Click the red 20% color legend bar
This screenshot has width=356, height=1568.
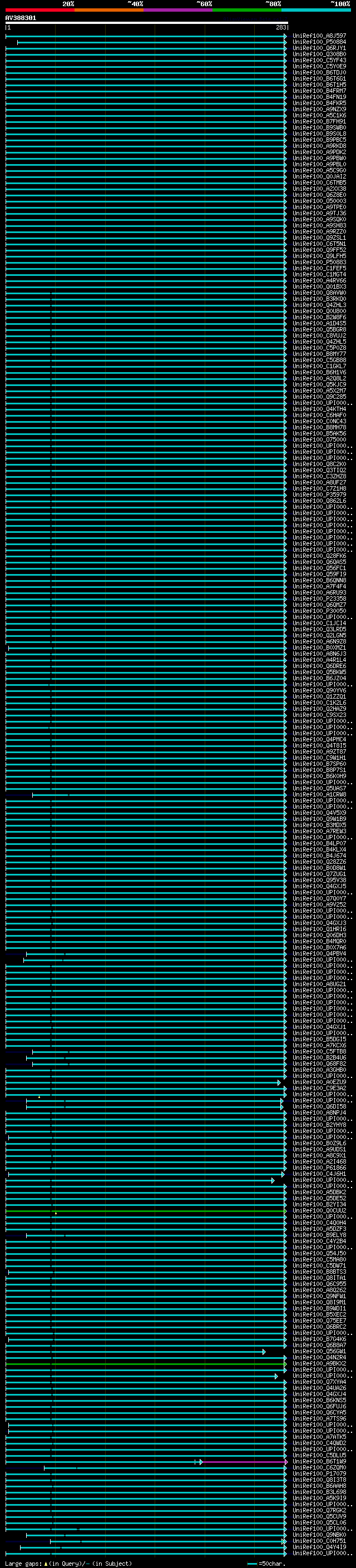[x=39, y=10]
